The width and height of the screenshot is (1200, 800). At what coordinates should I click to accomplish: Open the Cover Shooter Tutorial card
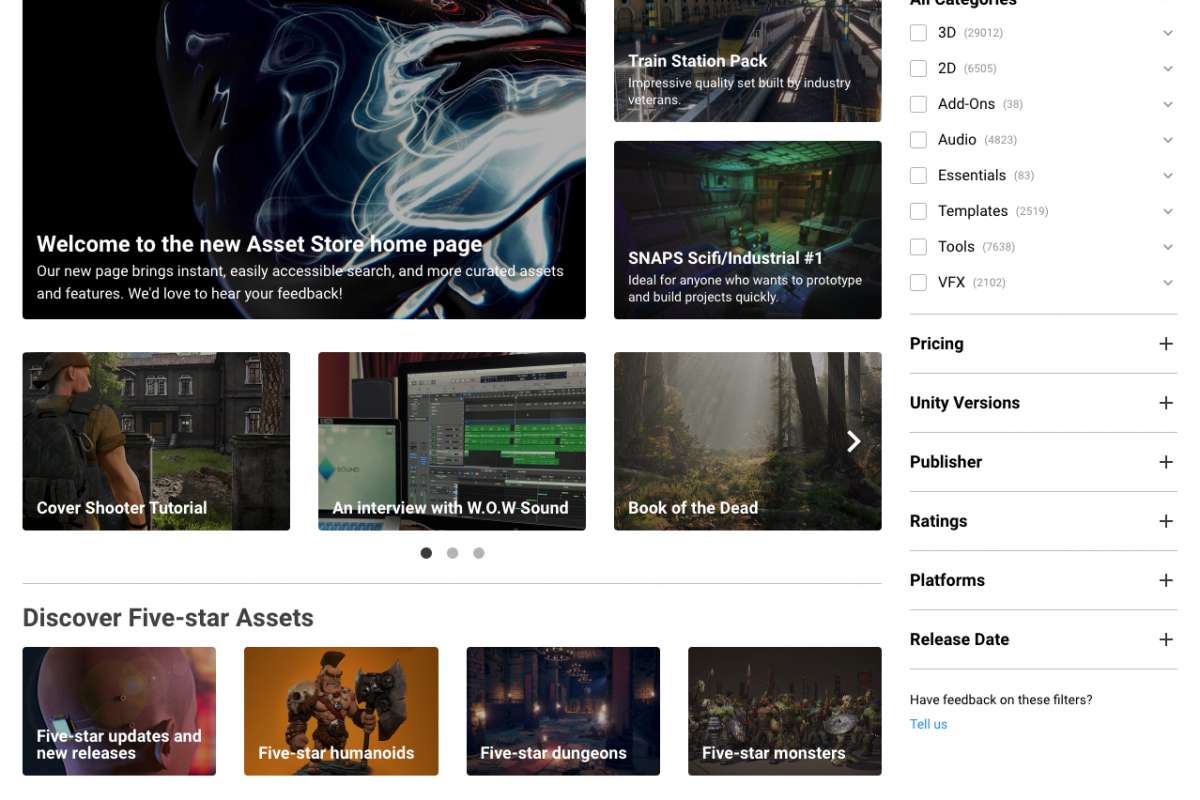[156, 441]
